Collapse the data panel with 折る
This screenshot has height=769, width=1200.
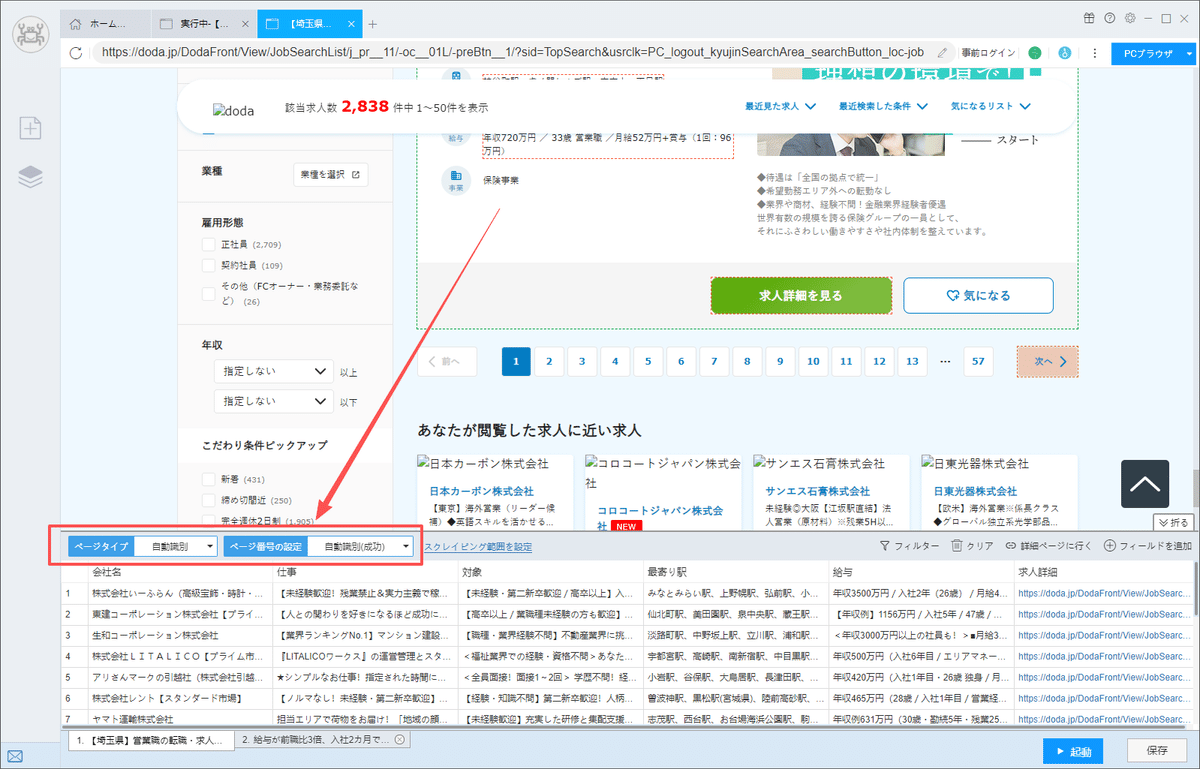pos(1172,522)
